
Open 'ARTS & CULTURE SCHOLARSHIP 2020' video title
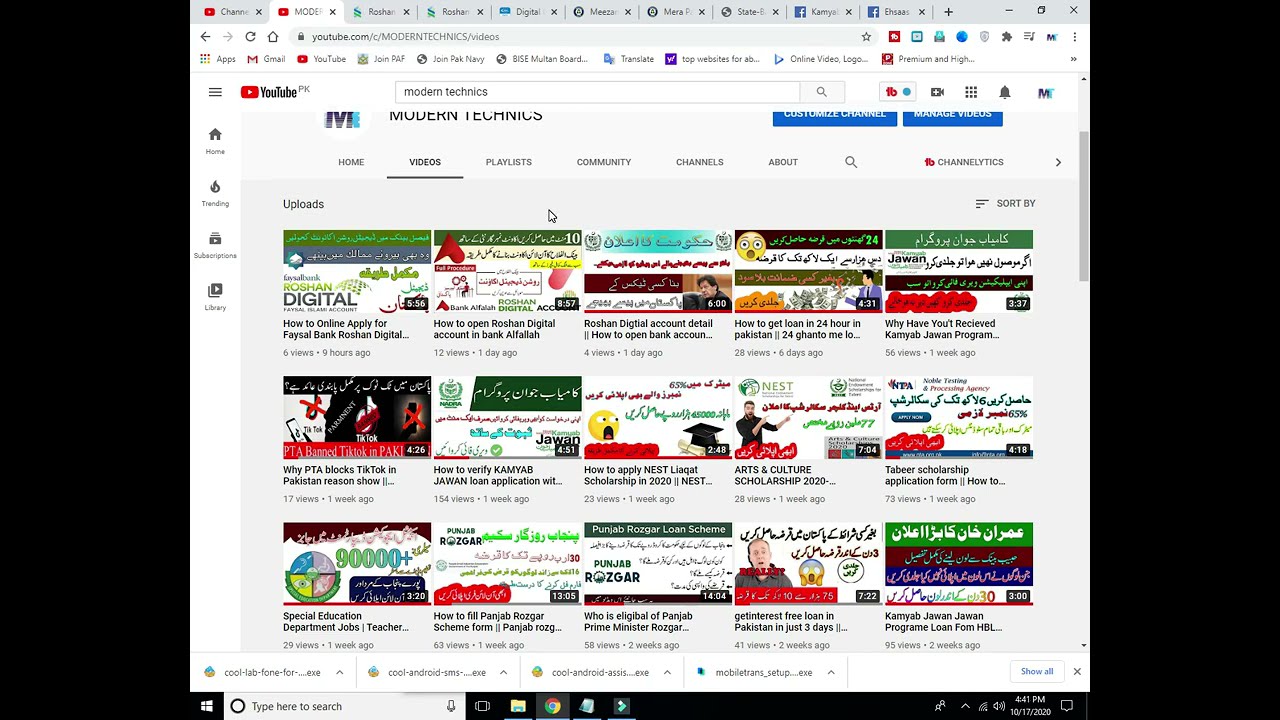785,475
